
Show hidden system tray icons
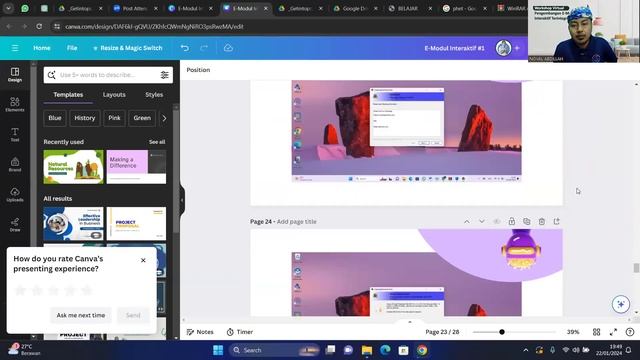[526, 350]
